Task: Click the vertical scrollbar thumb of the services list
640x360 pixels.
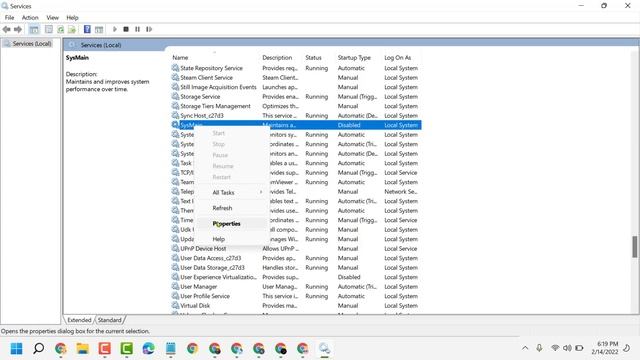Action: coord(635,247)
